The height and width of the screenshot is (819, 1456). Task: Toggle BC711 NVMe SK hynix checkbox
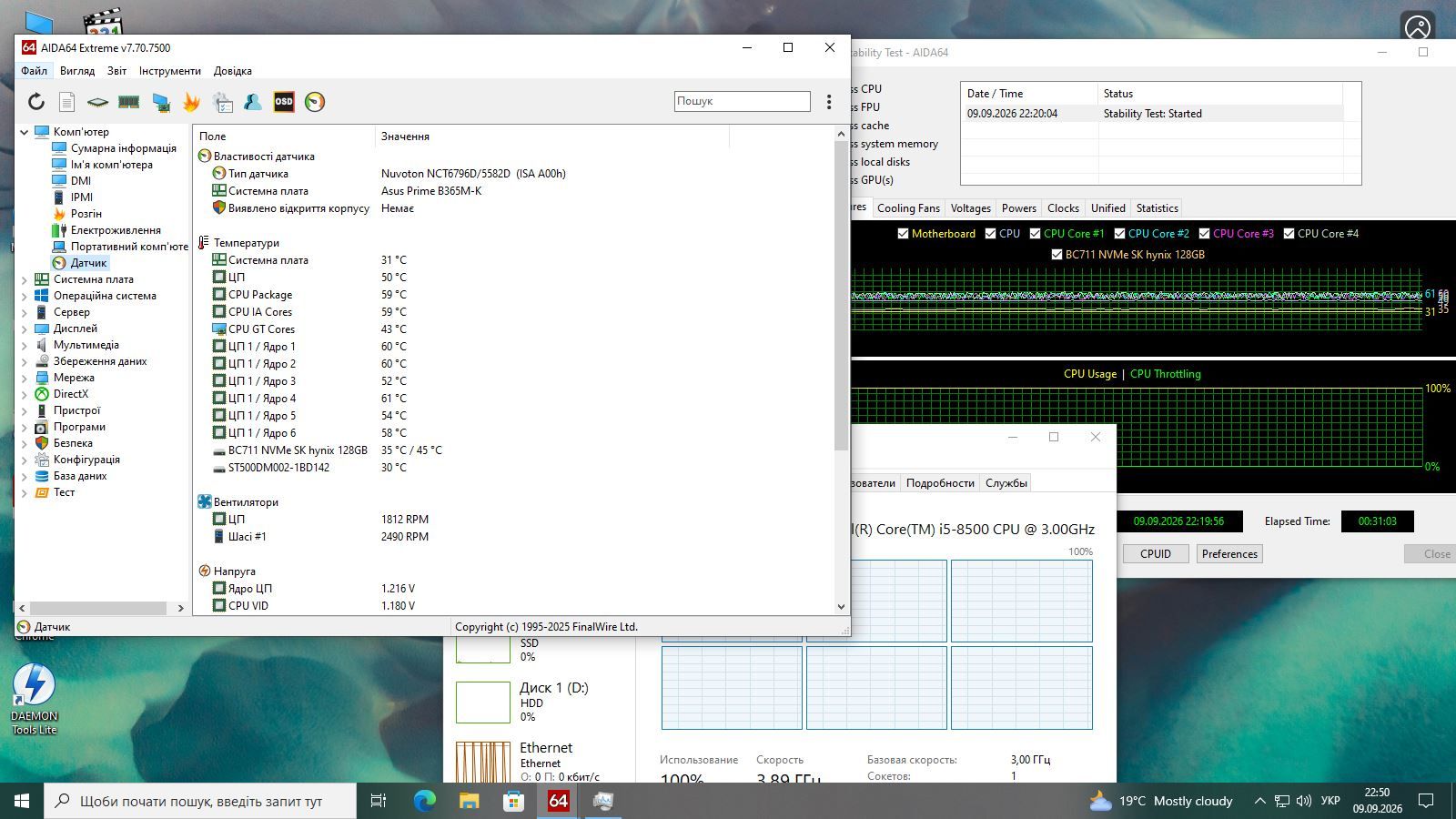1057,255
